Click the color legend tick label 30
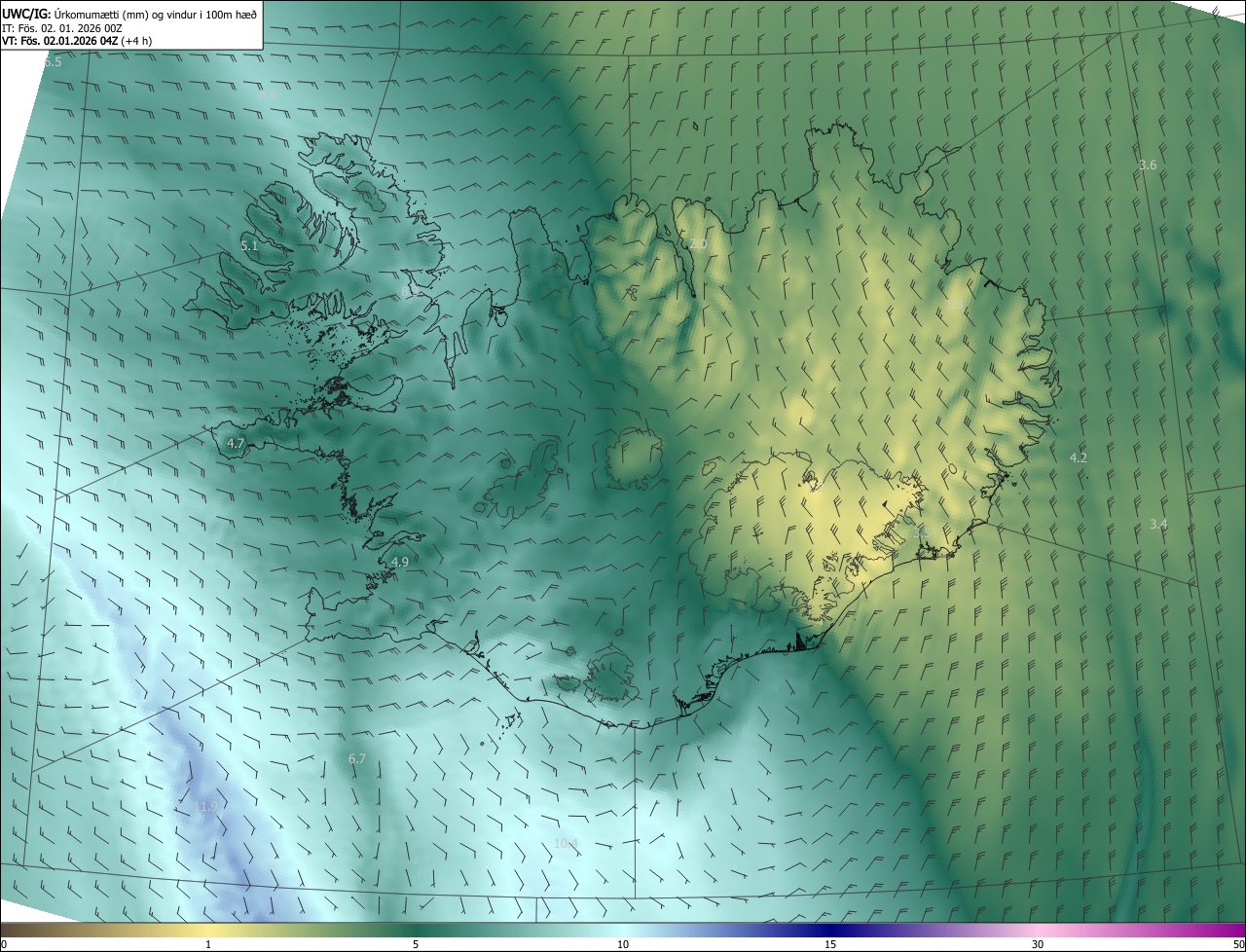The image size is (1246, 952). 1038,944
